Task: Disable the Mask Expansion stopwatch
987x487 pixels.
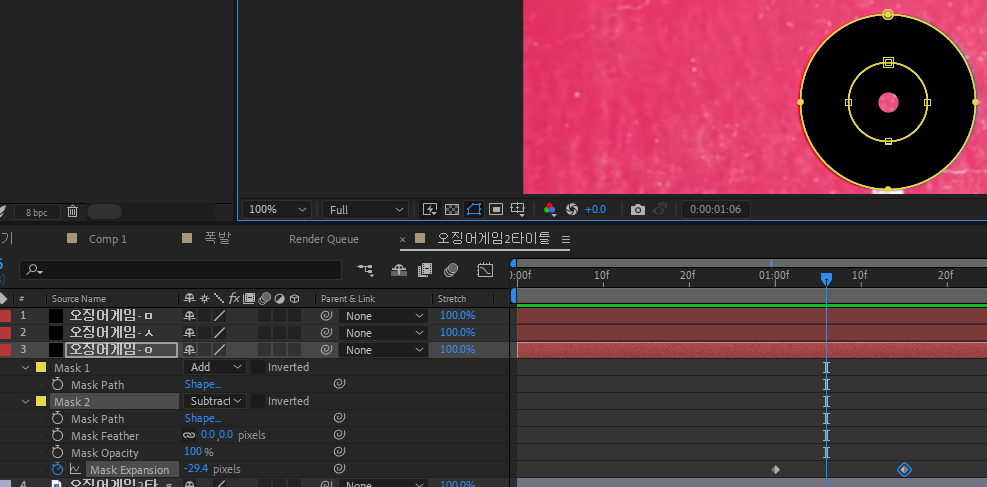Action: click(58, 469)
